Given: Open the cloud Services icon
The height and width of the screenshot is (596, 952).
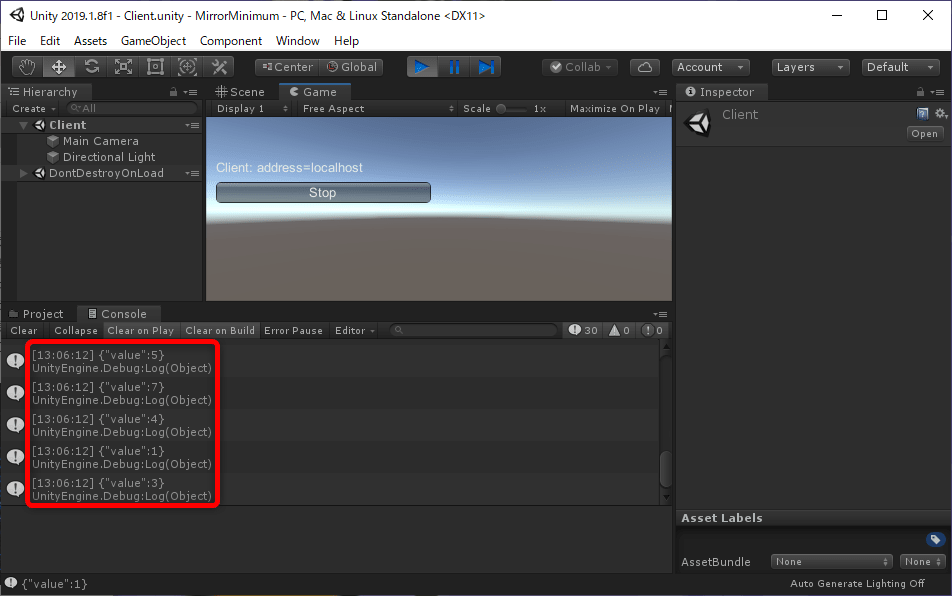Looking at the screenshot, I should click(645, 67).
